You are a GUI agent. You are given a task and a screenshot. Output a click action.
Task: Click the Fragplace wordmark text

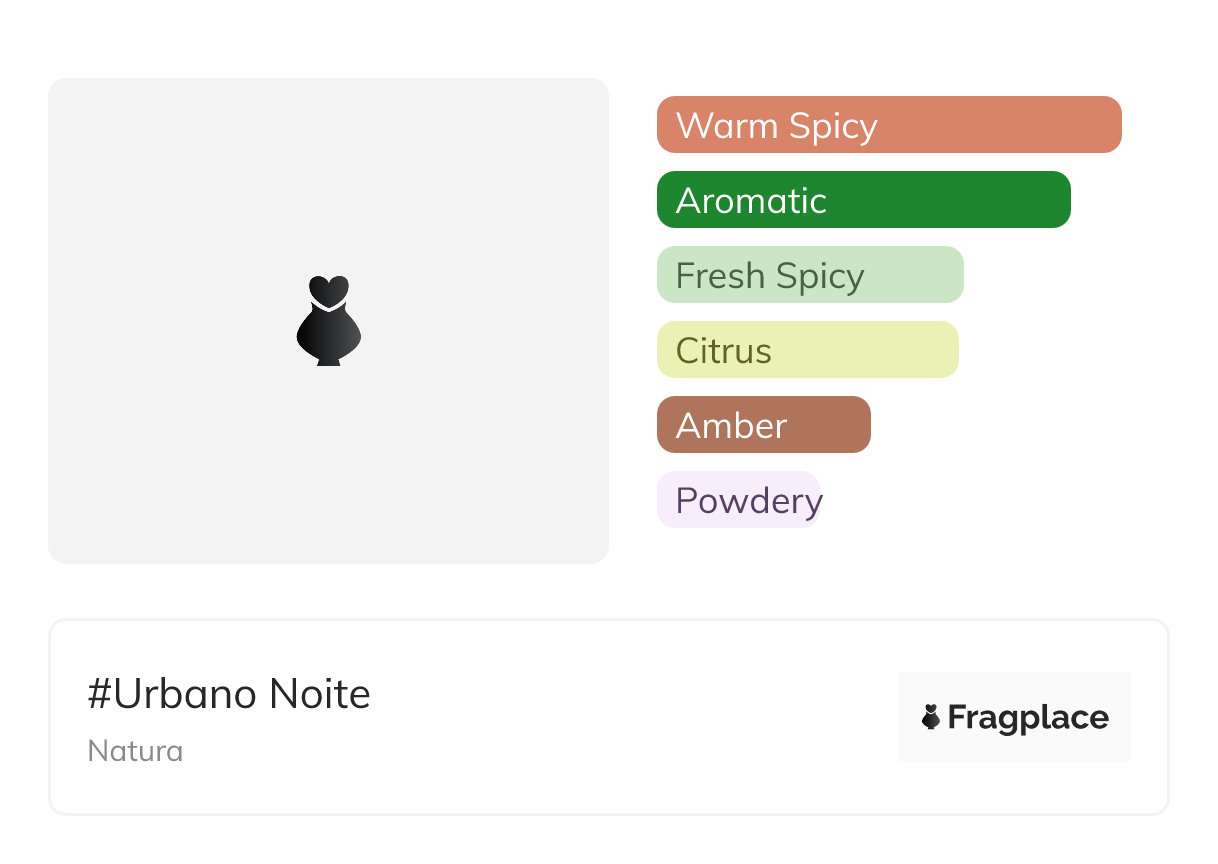coord(1028,717)
